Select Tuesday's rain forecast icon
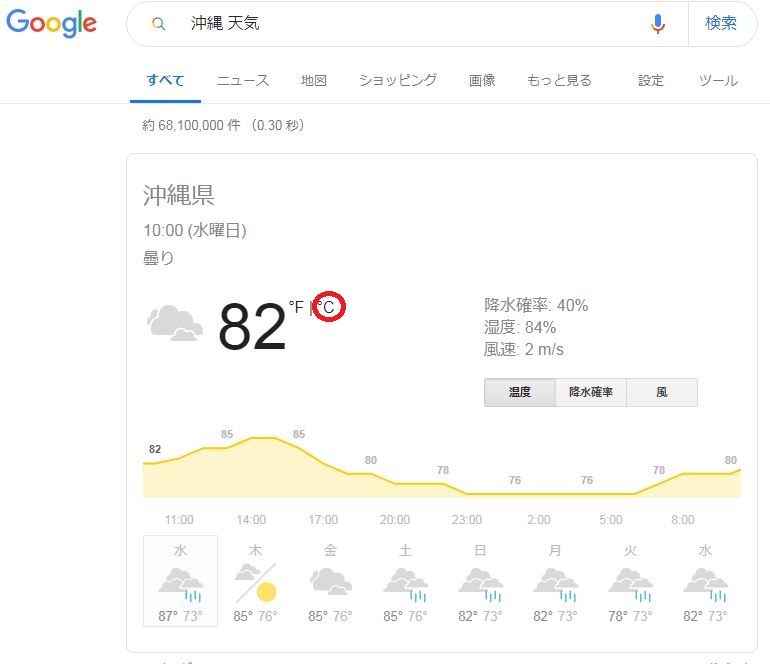 coord(630,582)
